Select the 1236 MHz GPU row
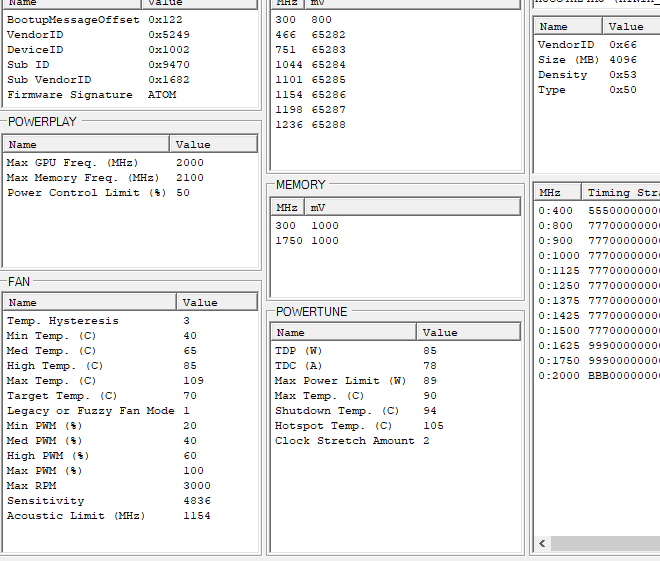Viewport: 660px width, 561px height. (x=396, y=125)
